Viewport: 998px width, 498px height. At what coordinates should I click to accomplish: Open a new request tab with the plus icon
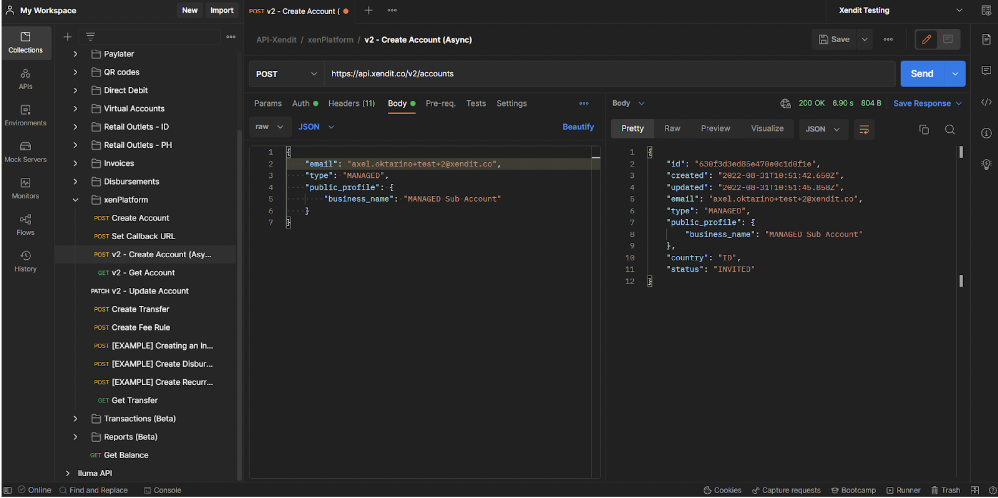click(x=369, y=10)
